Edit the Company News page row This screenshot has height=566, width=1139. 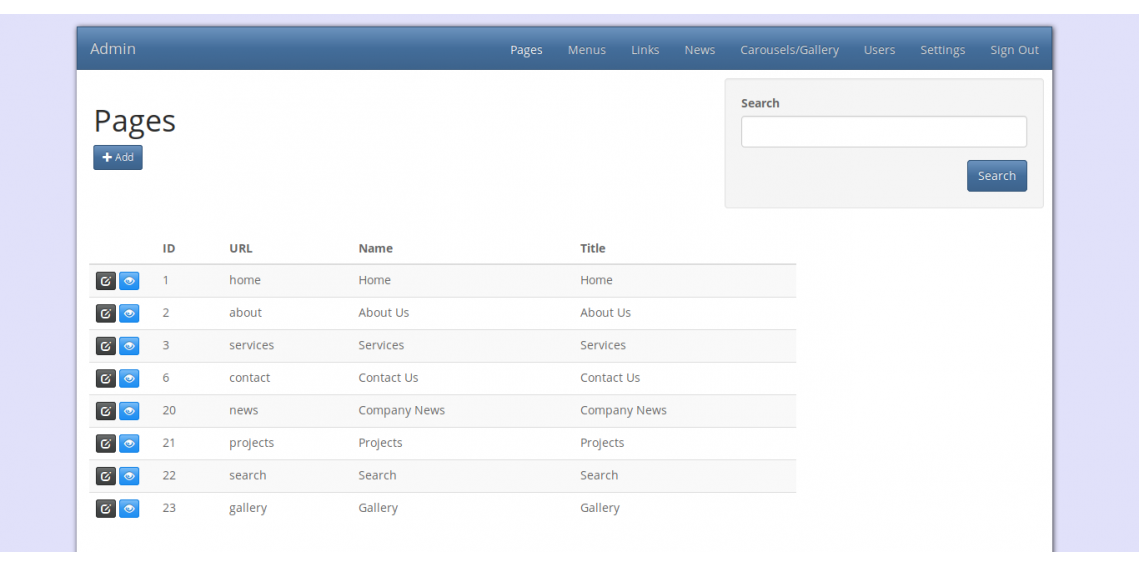click(x=106, y=411)
